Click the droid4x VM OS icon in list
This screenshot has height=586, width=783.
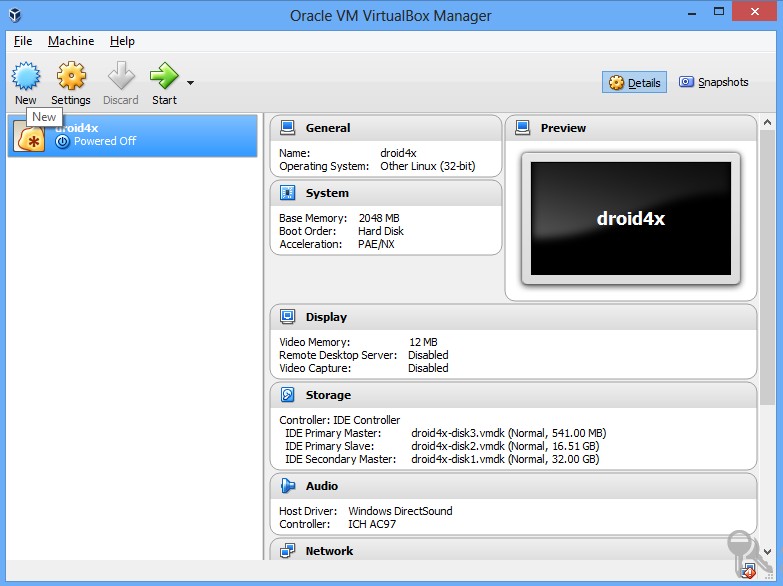coord(30,137)
